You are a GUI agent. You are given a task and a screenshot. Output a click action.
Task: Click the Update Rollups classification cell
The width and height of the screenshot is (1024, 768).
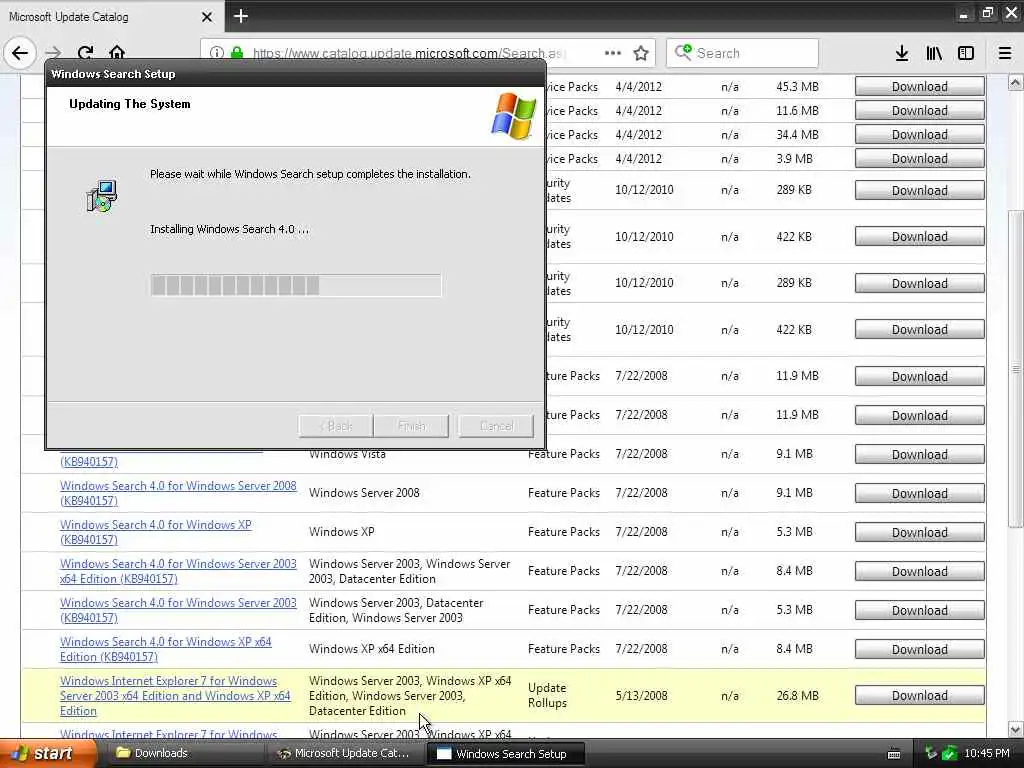(x=547, y=696)
